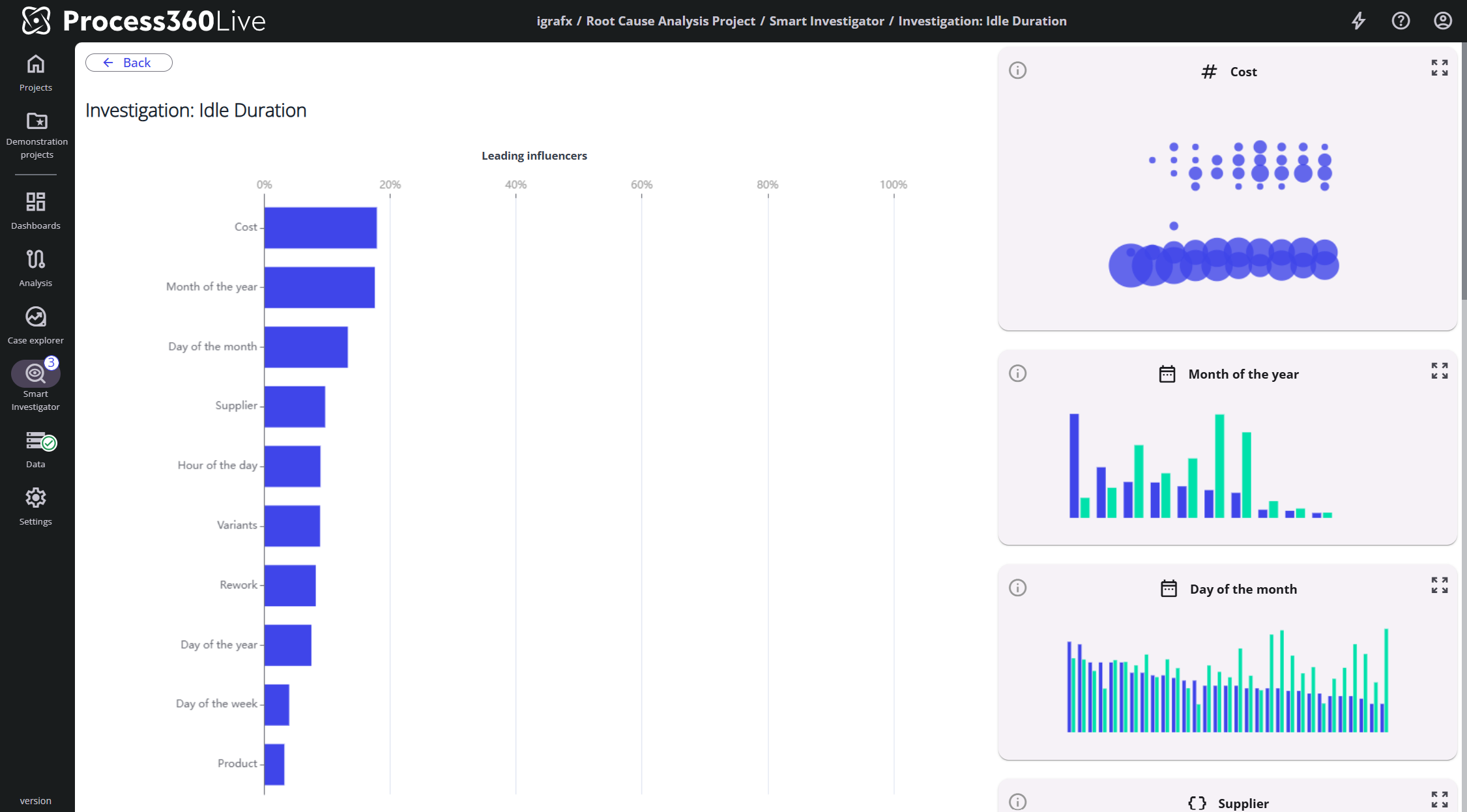Click the Cost bubble chart thumbnail
Image resolution: width=1467 pixels, height=812 pixels.
point(1224,214)
